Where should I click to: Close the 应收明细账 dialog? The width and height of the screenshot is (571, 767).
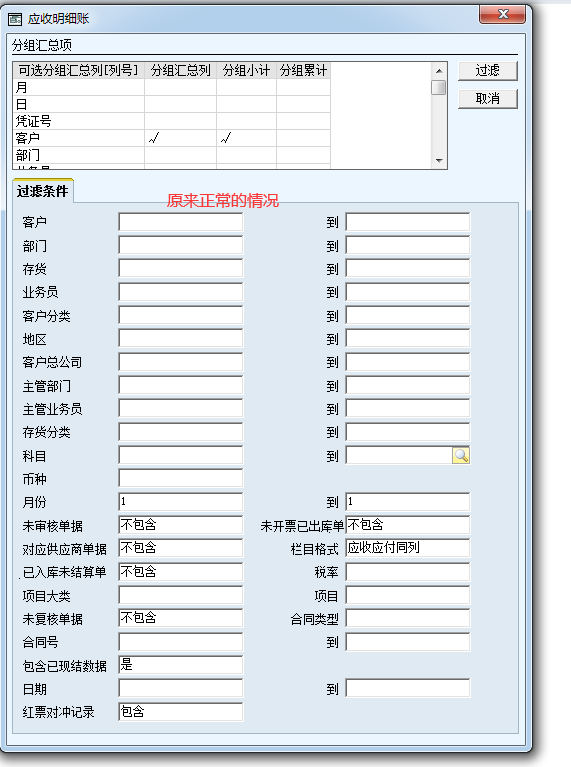click(502, 14)
